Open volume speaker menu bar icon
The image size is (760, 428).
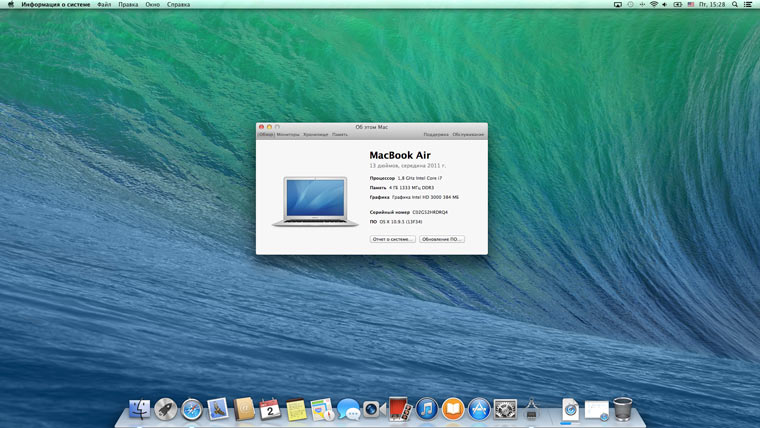tap(665, 4)
